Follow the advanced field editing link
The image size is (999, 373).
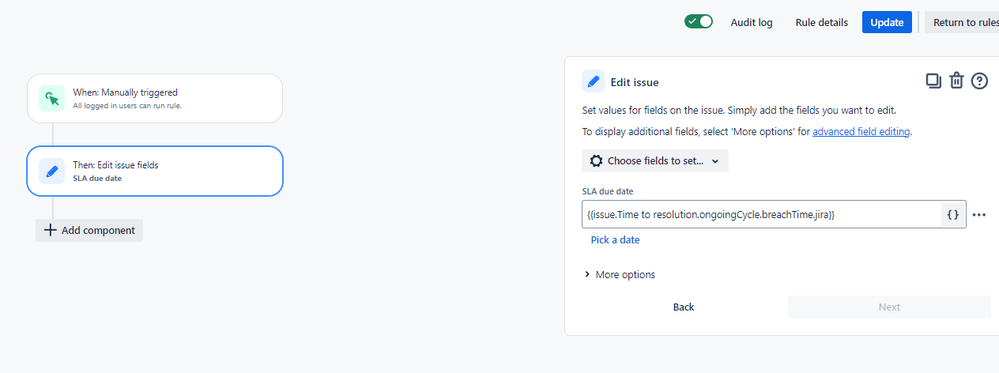point(861,132)
